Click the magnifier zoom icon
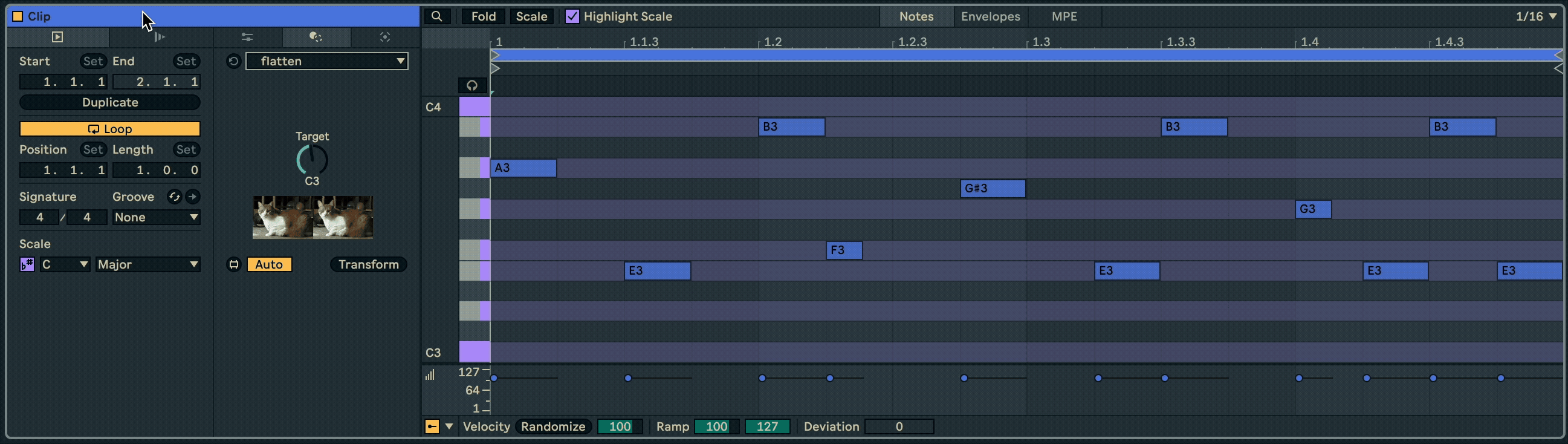 tap(436, 16)
